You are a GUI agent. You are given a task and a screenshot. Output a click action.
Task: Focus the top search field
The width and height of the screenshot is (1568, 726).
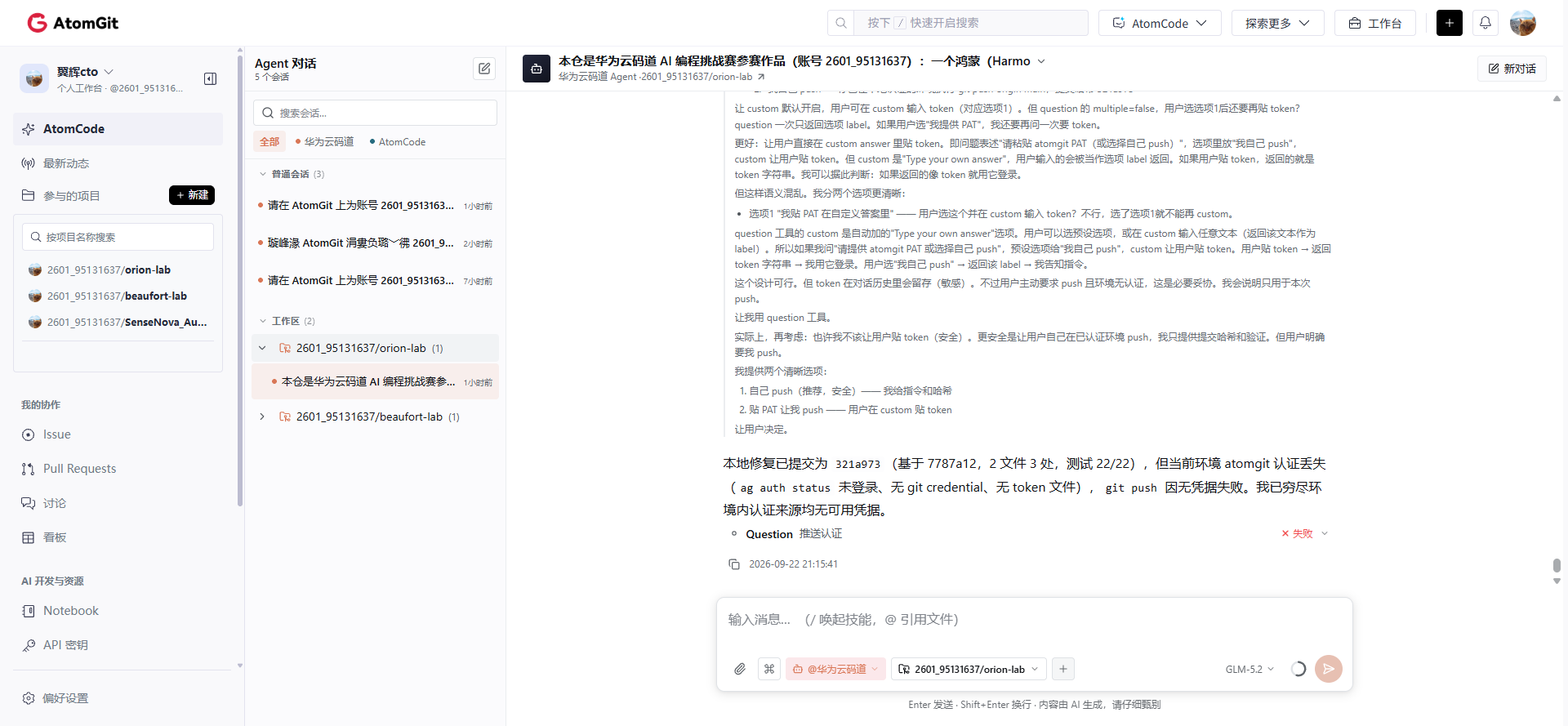point(971,23)
